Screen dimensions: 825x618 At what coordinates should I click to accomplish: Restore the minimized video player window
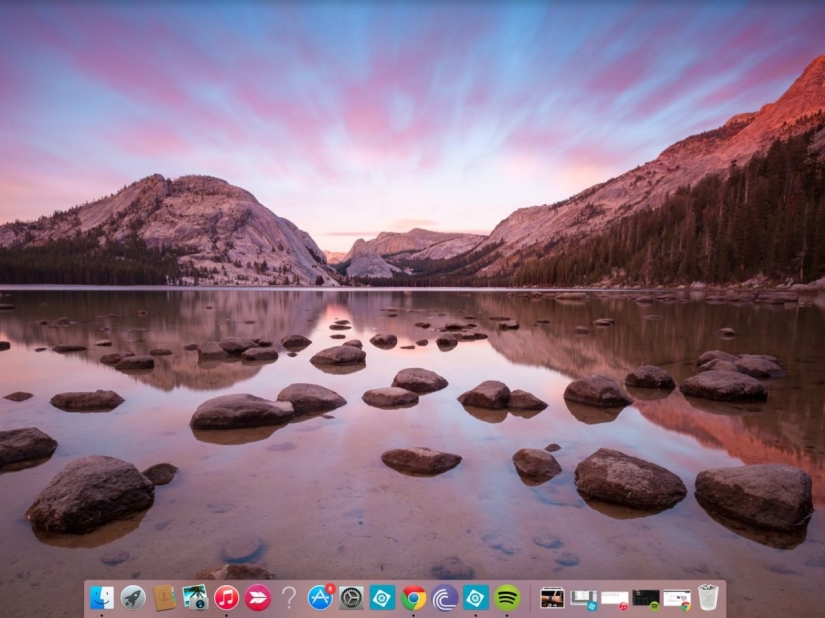pos(553,597)
